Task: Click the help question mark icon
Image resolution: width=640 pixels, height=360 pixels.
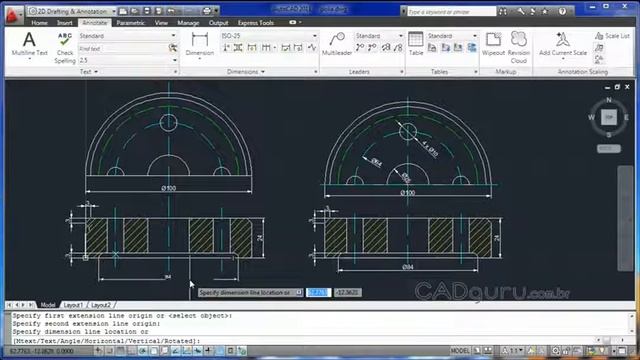Action: click(x=562, y=11)
